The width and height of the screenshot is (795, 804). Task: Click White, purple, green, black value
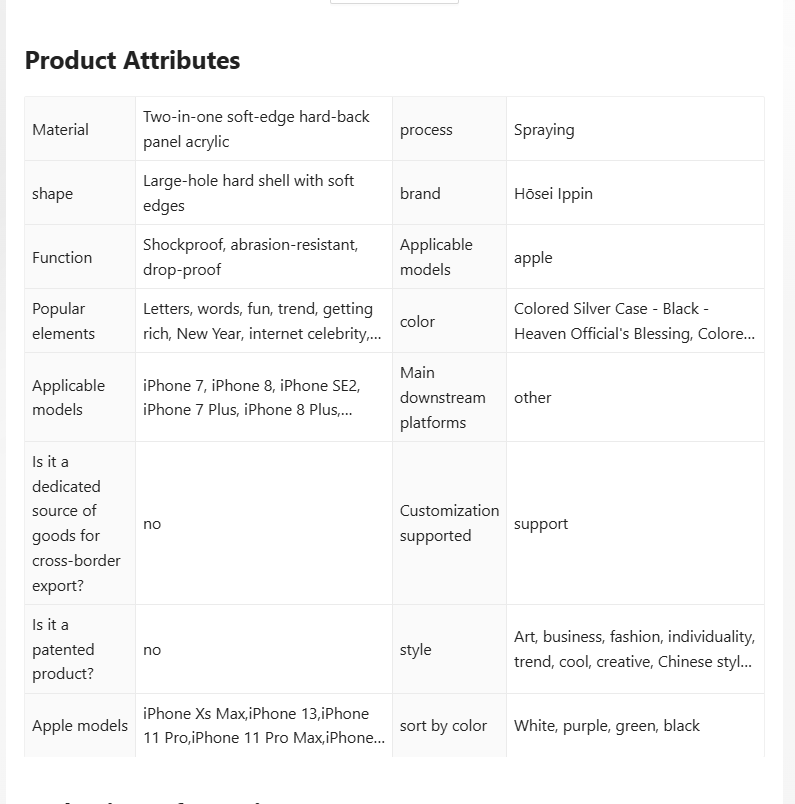point(607,726)
